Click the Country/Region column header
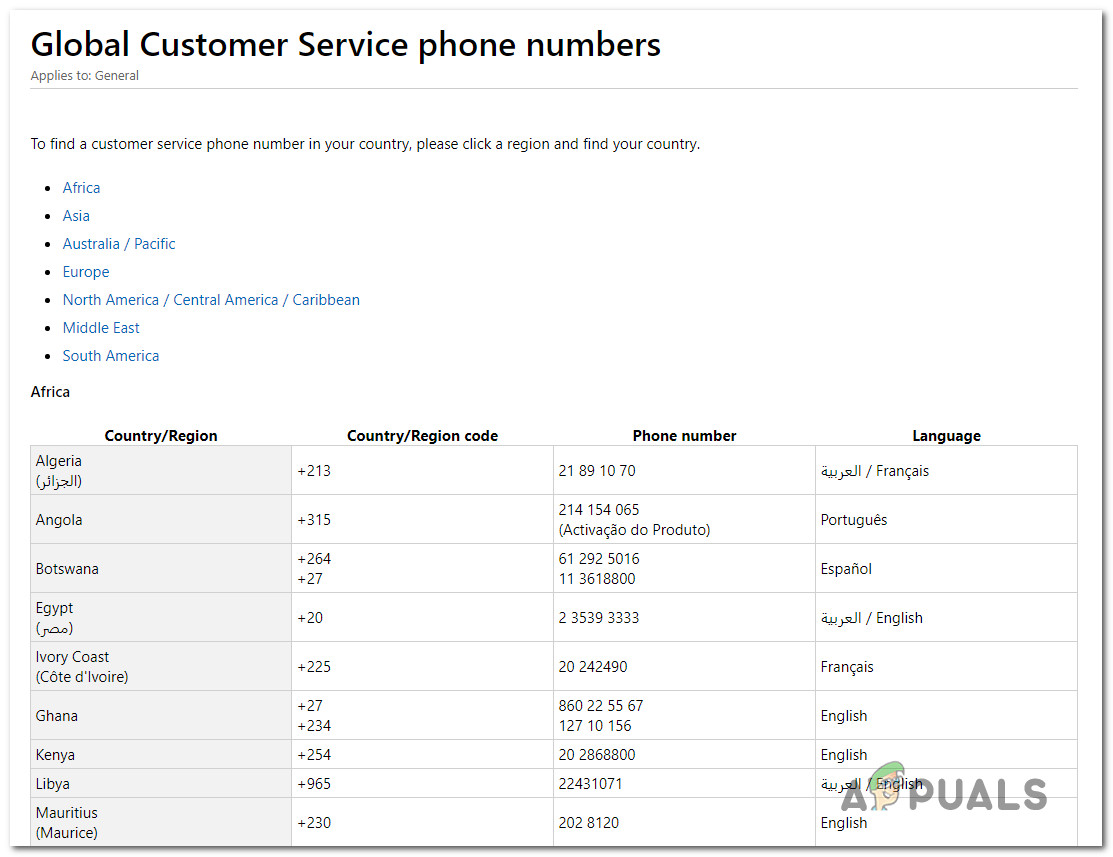This screenshot has height=857, width=1113. 161,436
